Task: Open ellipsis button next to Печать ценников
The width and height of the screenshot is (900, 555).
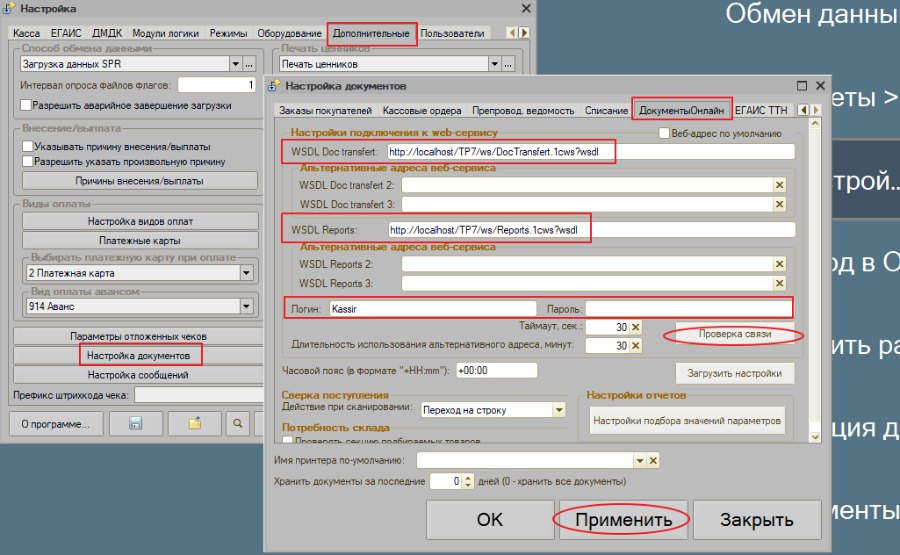Action: [508, 64]
